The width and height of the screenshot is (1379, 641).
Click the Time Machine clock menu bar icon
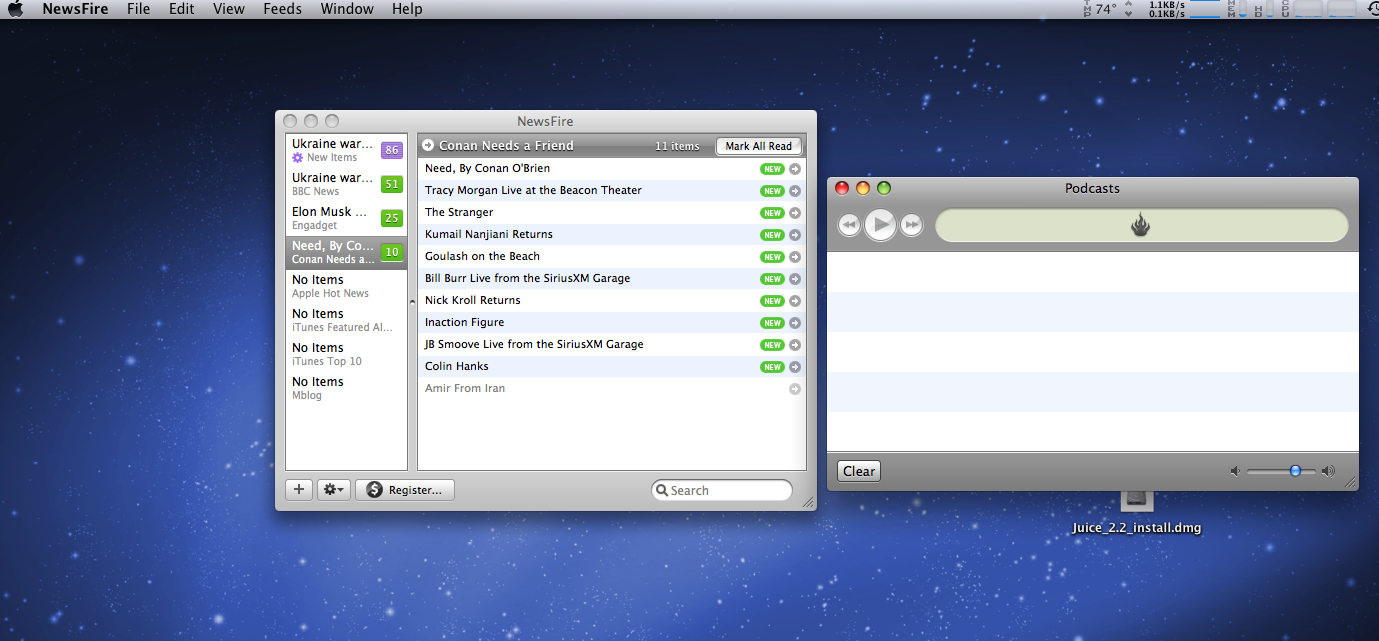(x=1372, y=9)
